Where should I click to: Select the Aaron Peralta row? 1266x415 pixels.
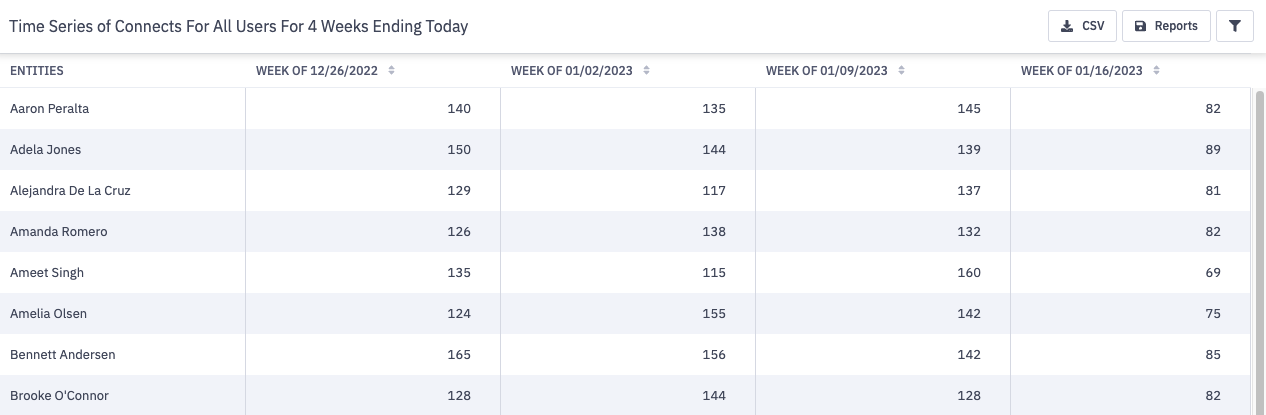(49, 108)
